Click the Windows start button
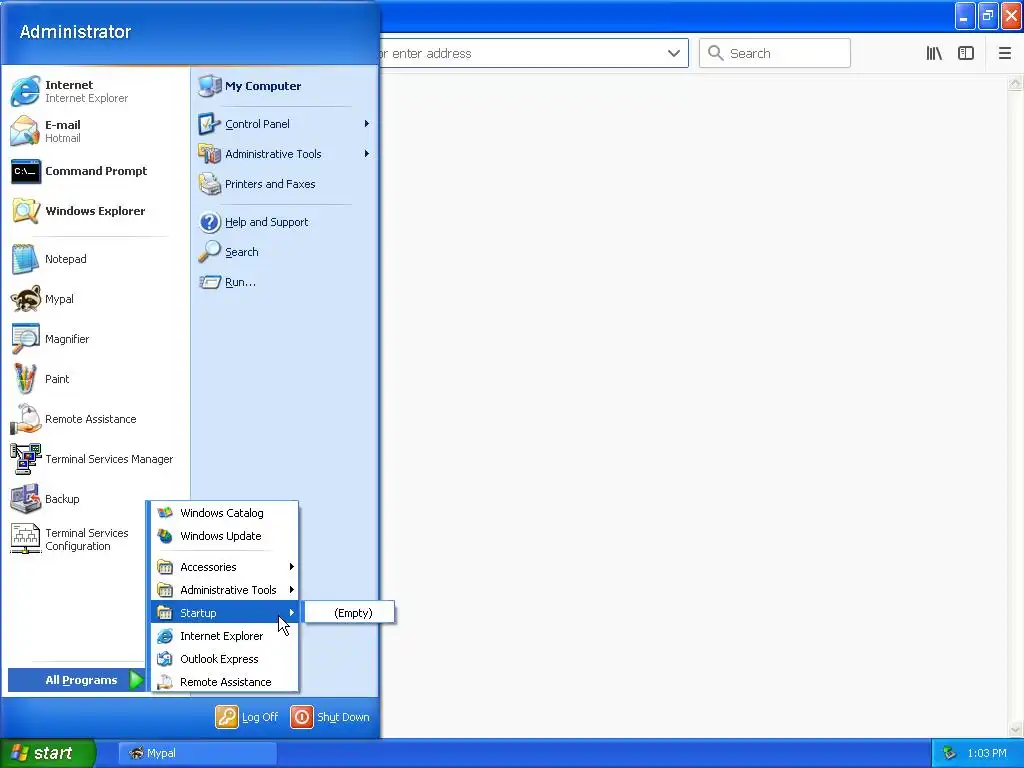This screenshot has width=1024, height=768. [48, 753]
